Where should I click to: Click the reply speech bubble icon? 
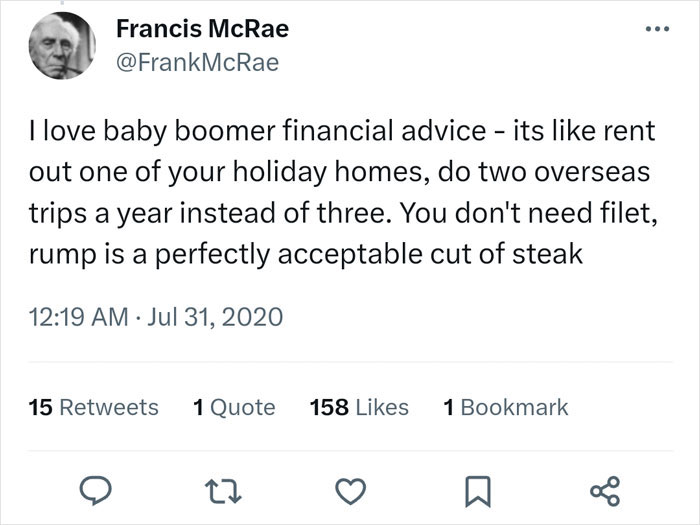(x=95, y=491)
